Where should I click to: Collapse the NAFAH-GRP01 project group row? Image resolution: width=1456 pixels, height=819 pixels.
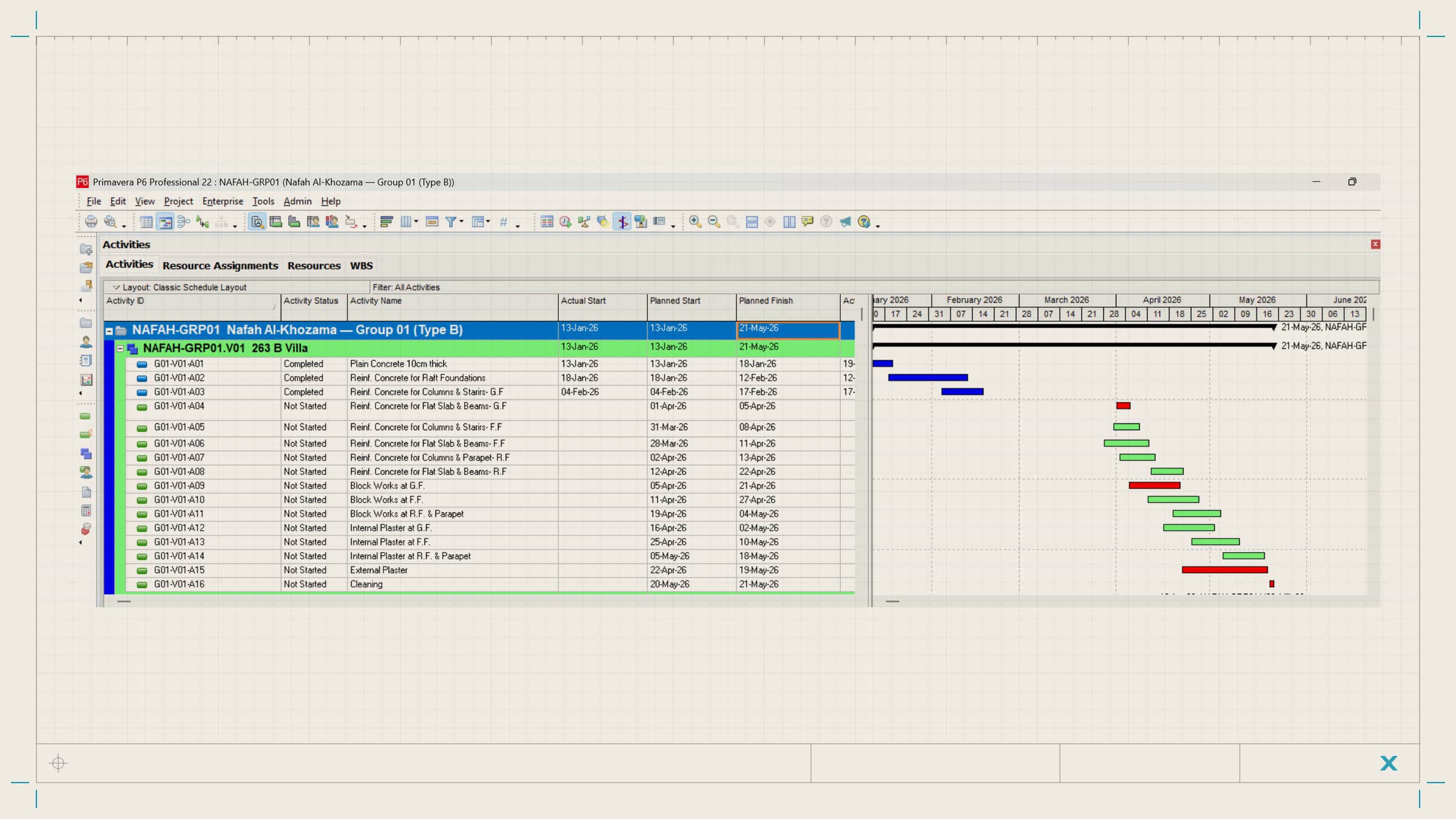[x=109, y=331]
